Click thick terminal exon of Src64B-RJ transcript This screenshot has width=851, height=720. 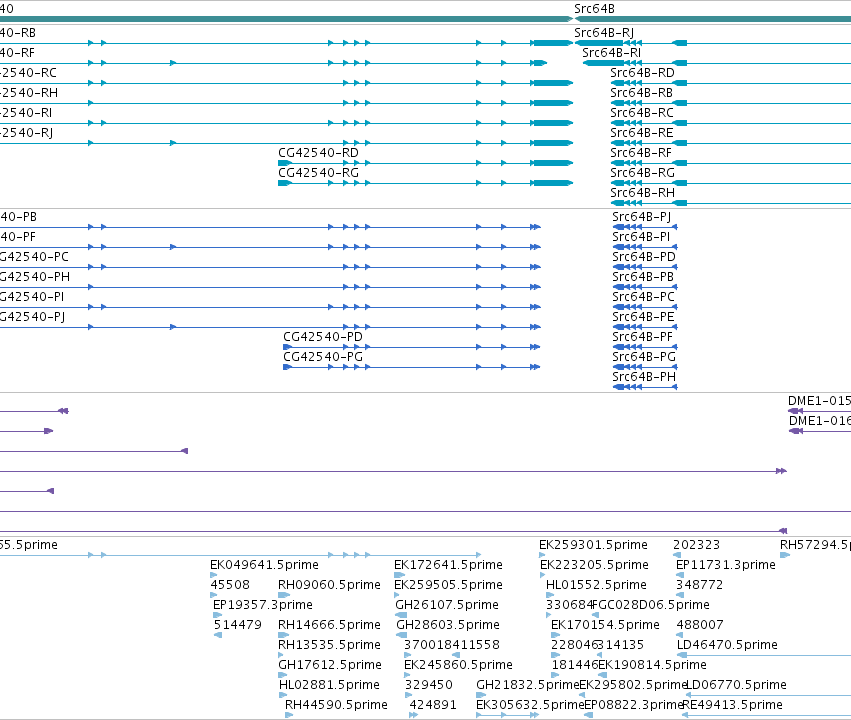coord(599,43)
